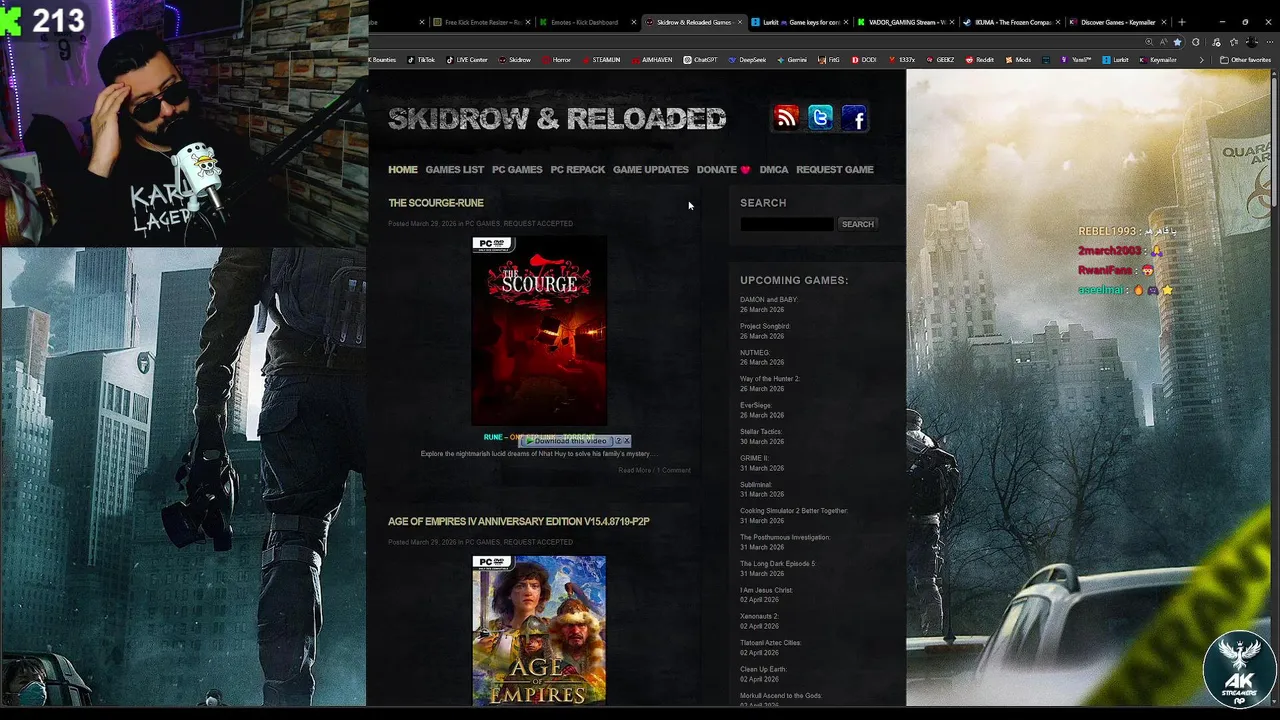Open the DeepSeek bookmark
Screen dimensions: 1280x720
pyautogui.click(x=746, y=60)
